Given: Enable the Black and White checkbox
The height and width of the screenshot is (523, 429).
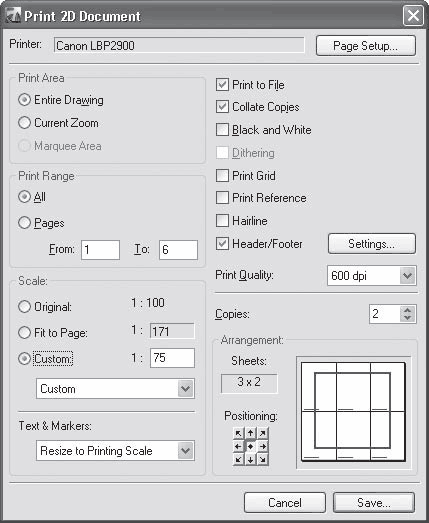Looking at the screenshot, I should click(223, 130).
